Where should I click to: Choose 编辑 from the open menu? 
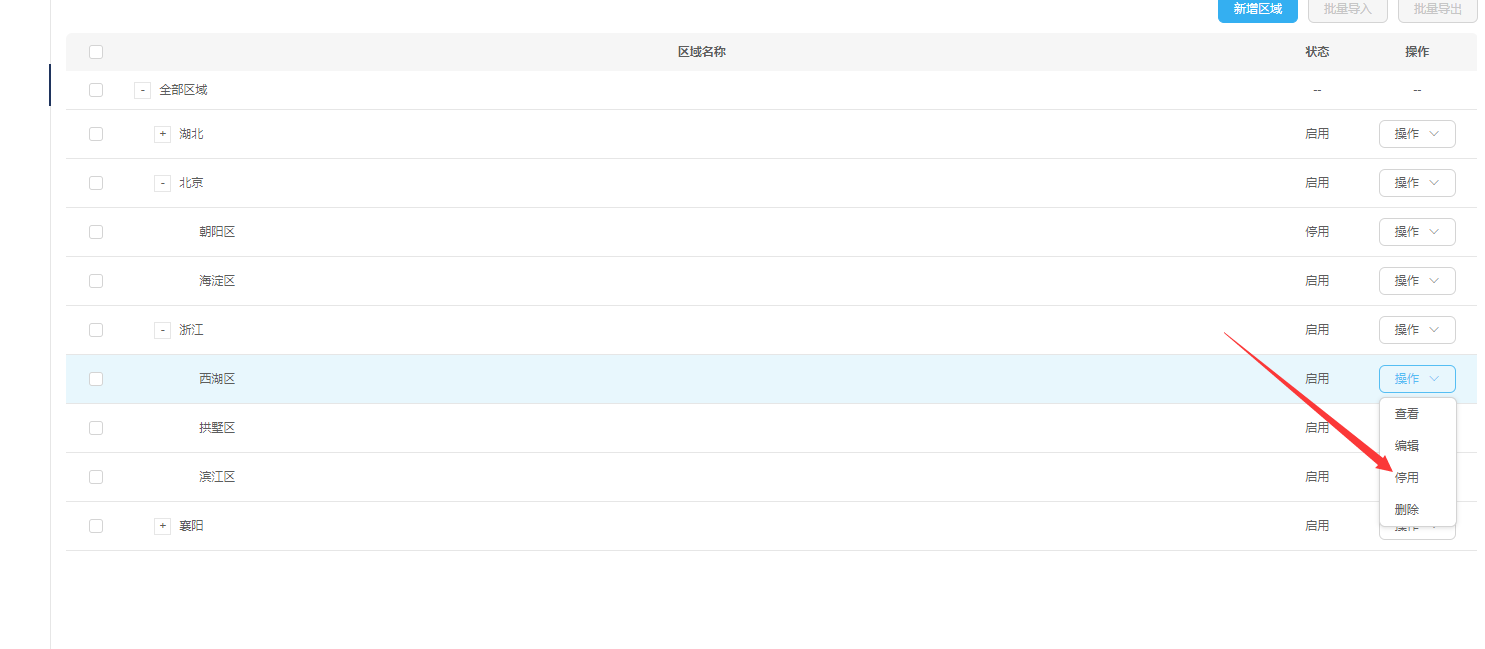coord(1407,446)
